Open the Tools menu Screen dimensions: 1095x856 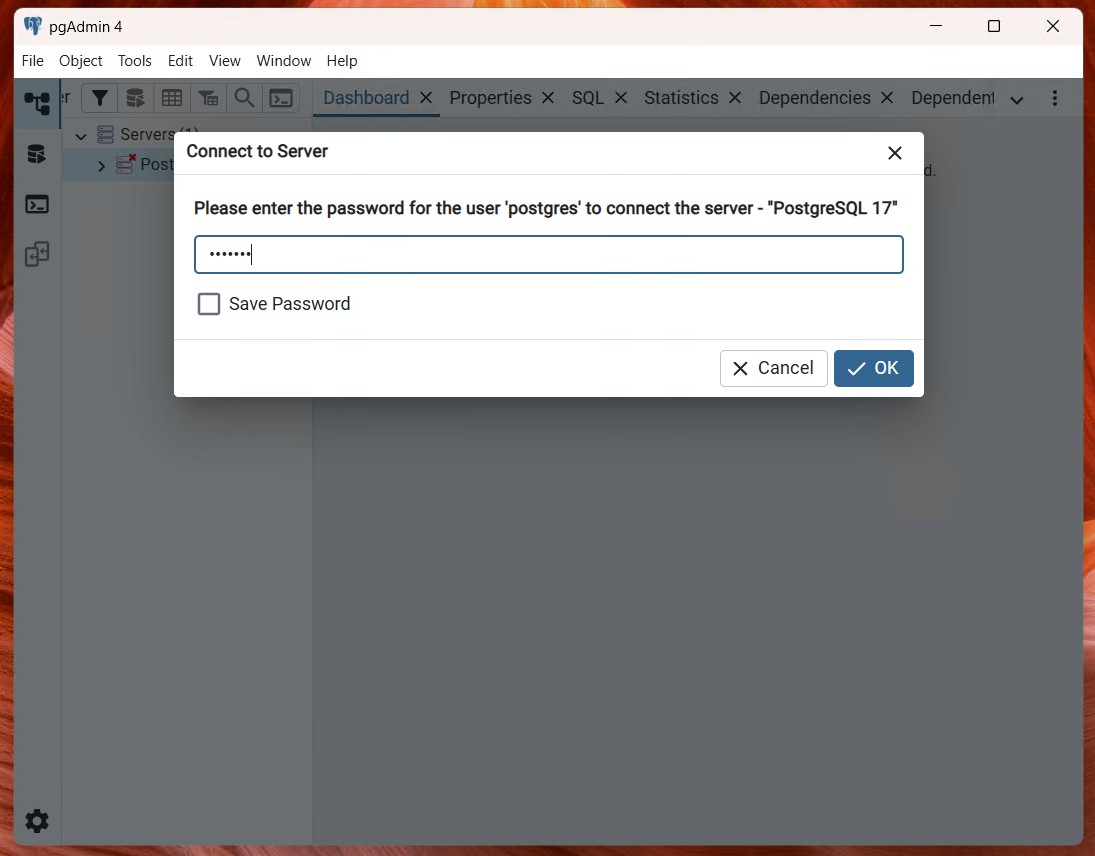coord(135,61)
